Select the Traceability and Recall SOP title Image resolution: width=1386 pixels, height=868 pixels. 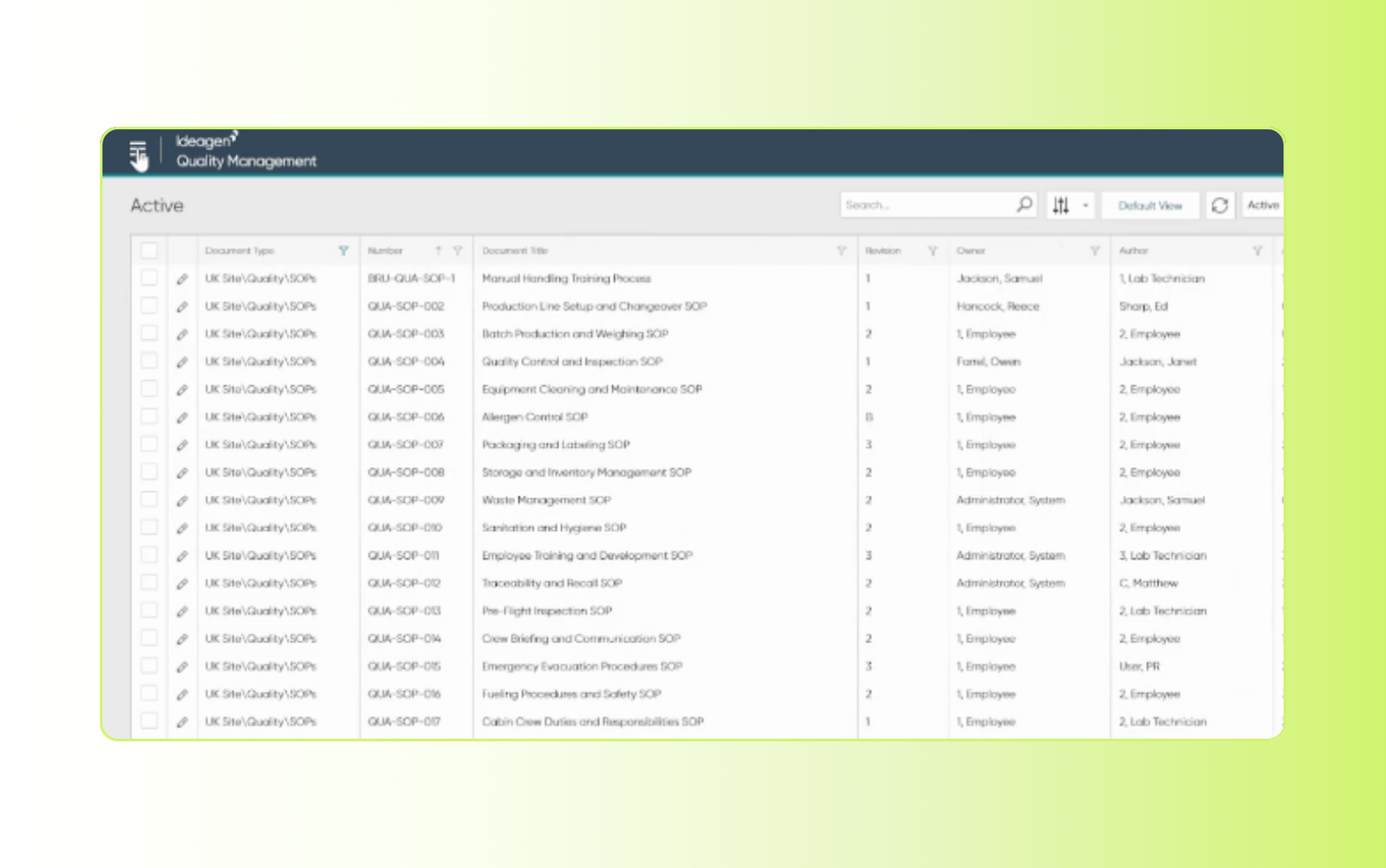tap(552, 583)
